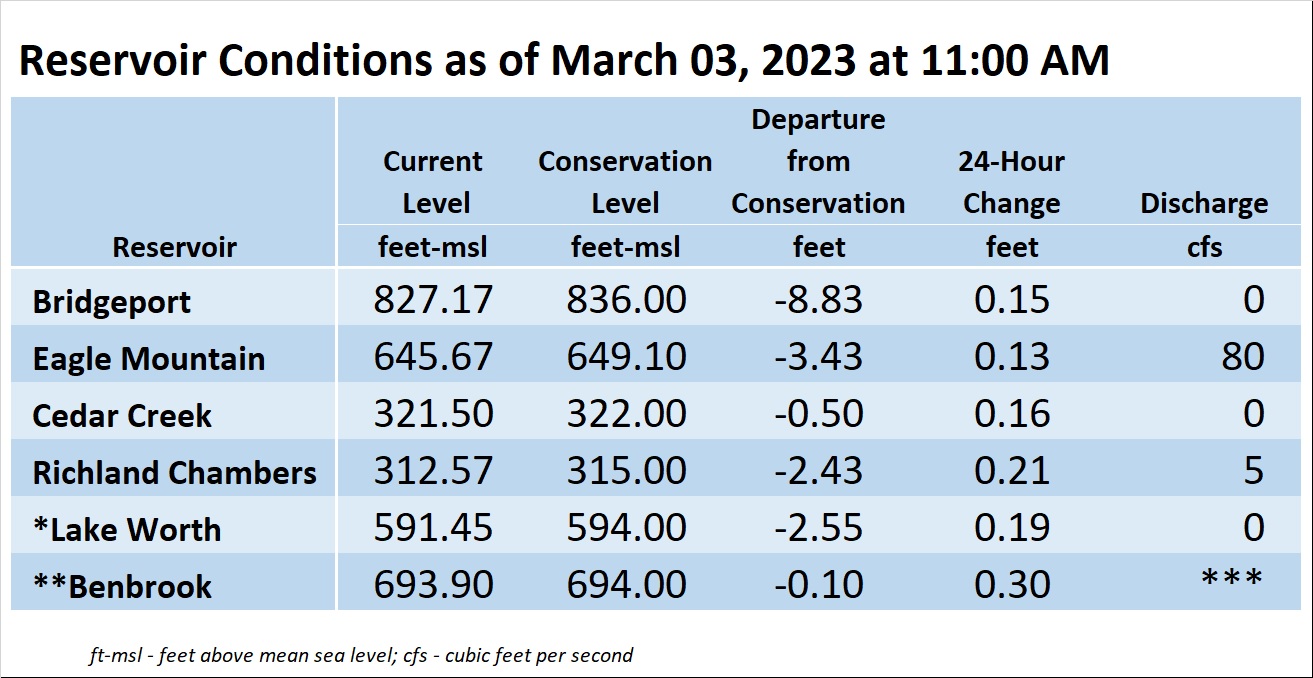Screen dimensions: 1313x678
Task: Select Benbrook conservation level 694.00
Action: [x=626, y=585]
